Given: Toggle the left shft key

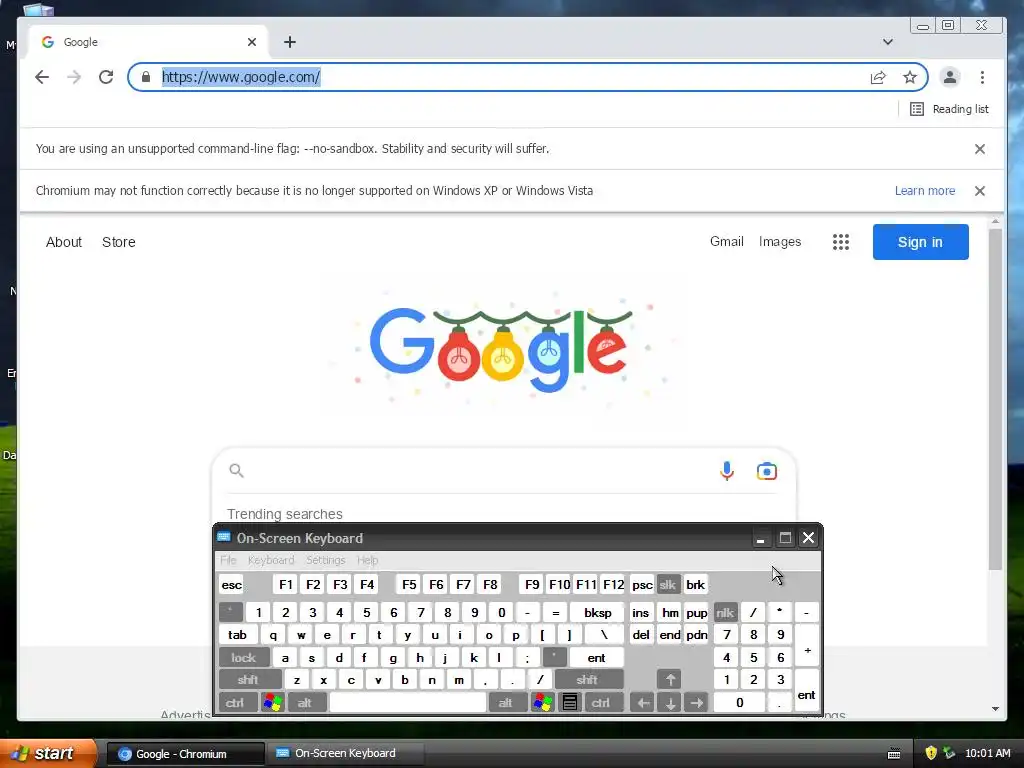Looking at the screenshot, I should click(248, 680).
